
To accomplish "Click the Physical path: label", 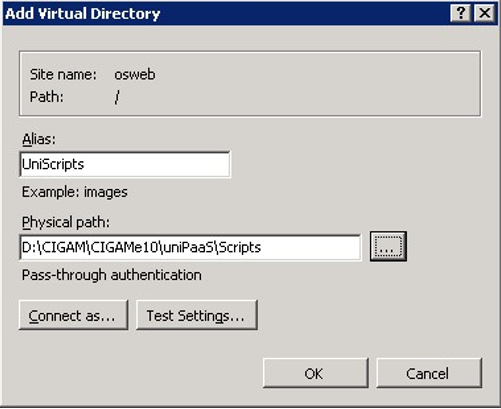I will [66, 222].
